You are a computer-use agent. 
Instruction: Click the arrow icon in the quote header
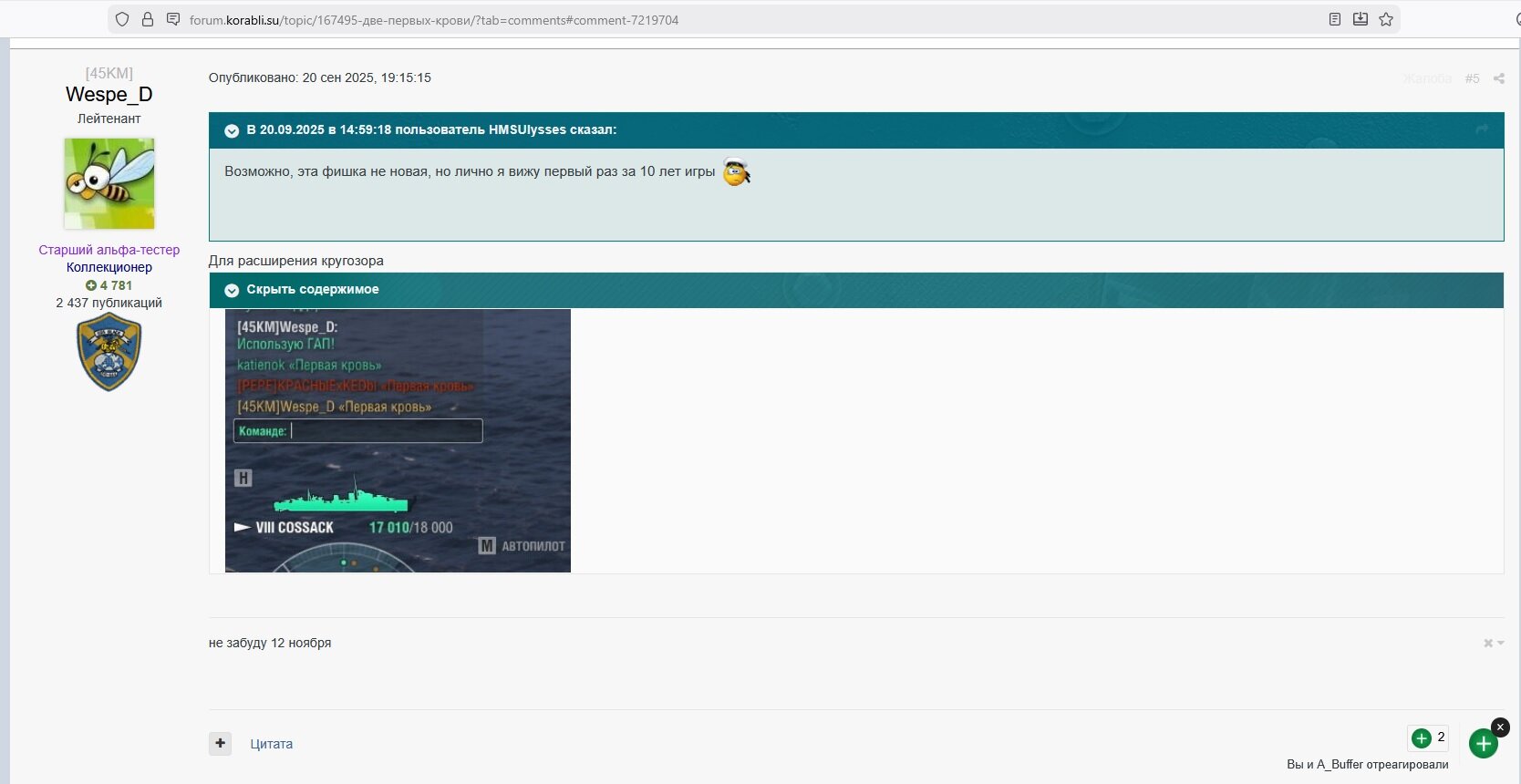(1482, 129)
